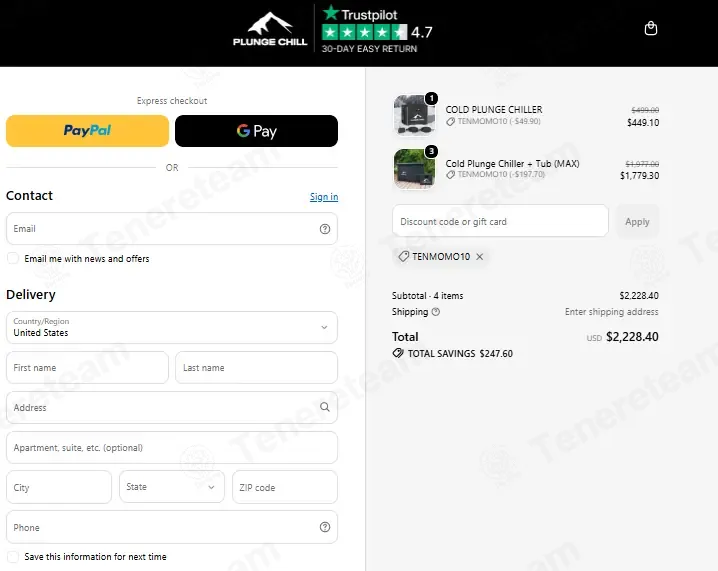
Task: Open the State dropdown
Action: coord(172,487)
